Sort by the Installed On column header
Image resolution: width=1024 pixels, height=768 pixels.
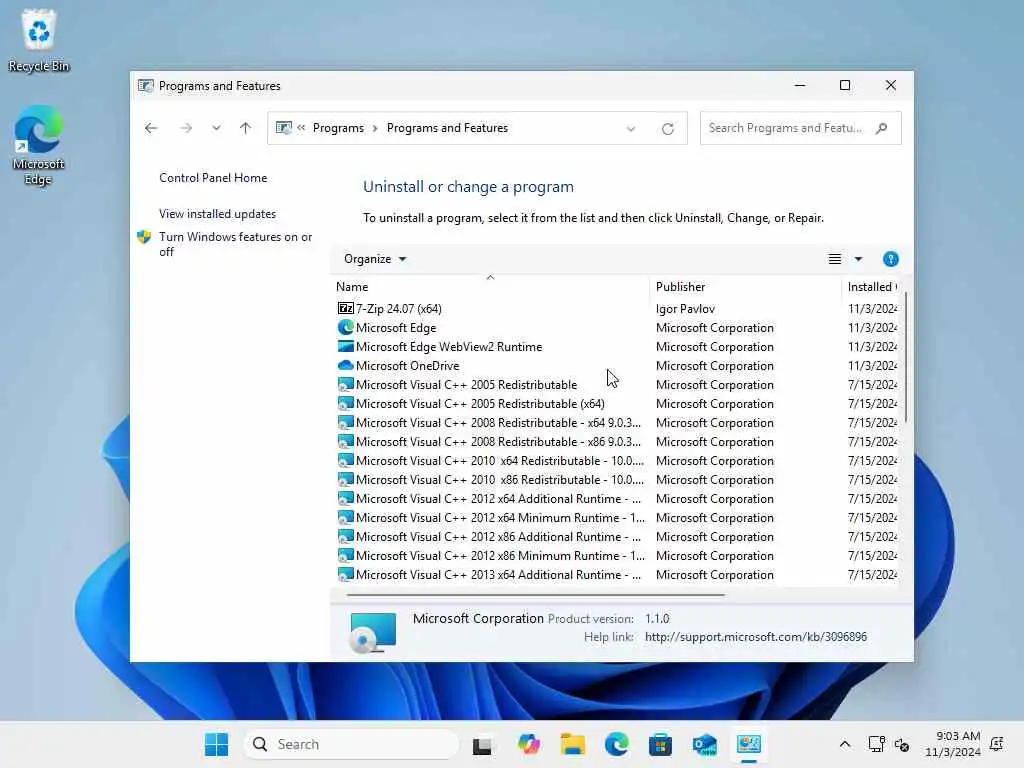coord(871,287)
